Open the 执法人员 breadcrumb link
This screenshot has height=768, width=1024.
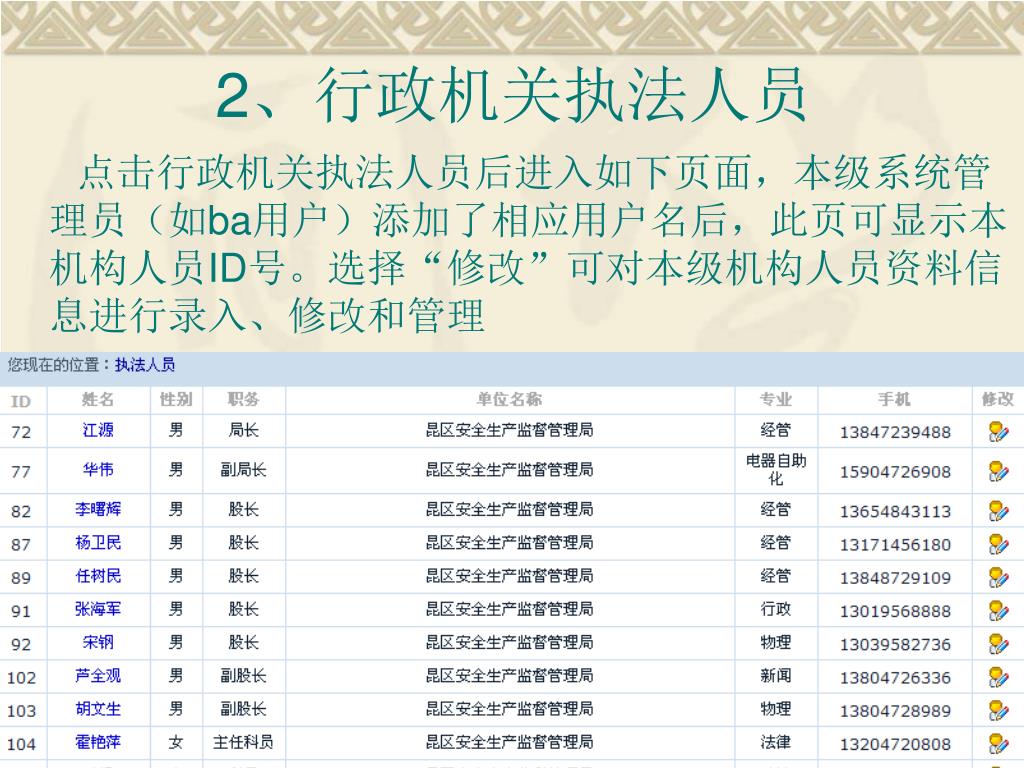click(145, 365)
